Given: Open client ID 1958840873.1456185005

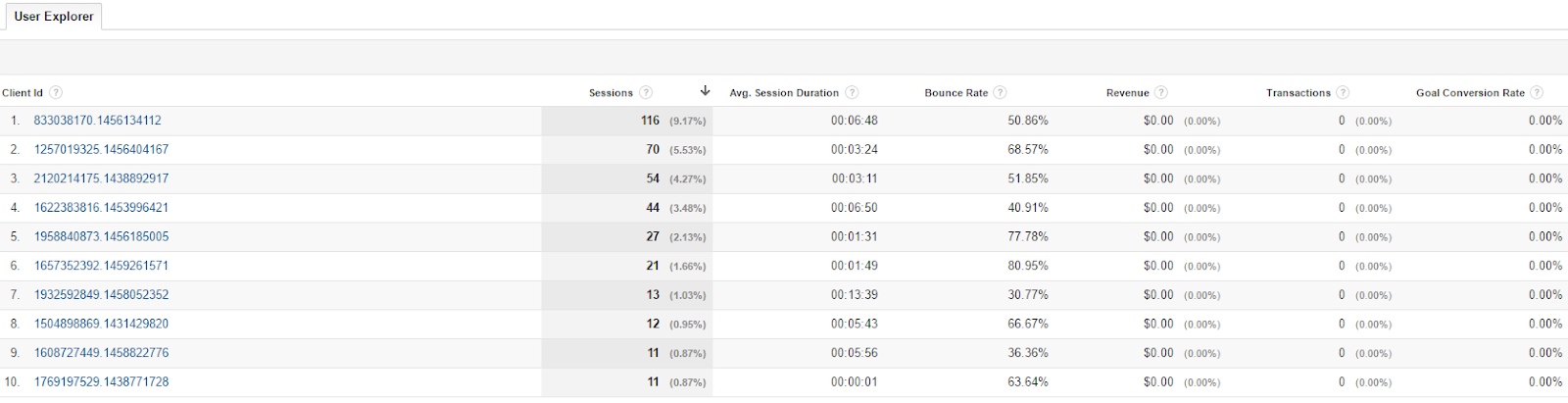Looking at the screenshot, I should click(101, 236).
